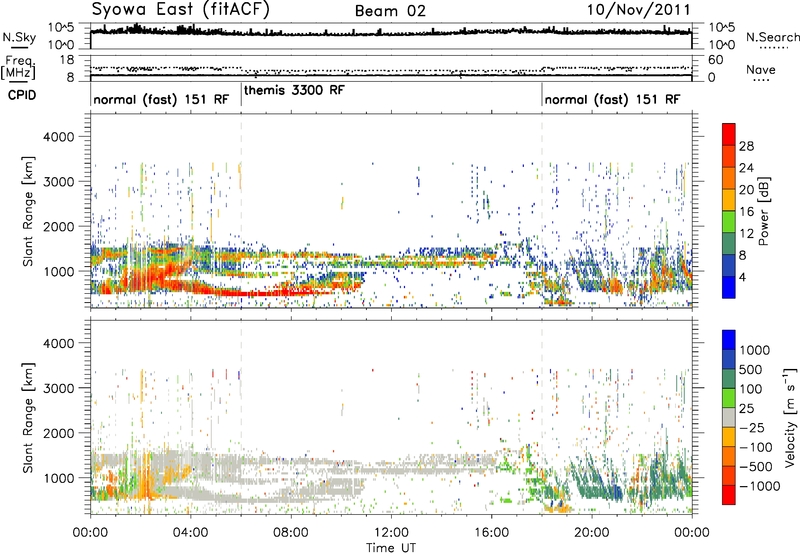Click the 'Syowa East (fitACF)' title
The width and height of the screenshot is (800, 554).
(180, 9)
